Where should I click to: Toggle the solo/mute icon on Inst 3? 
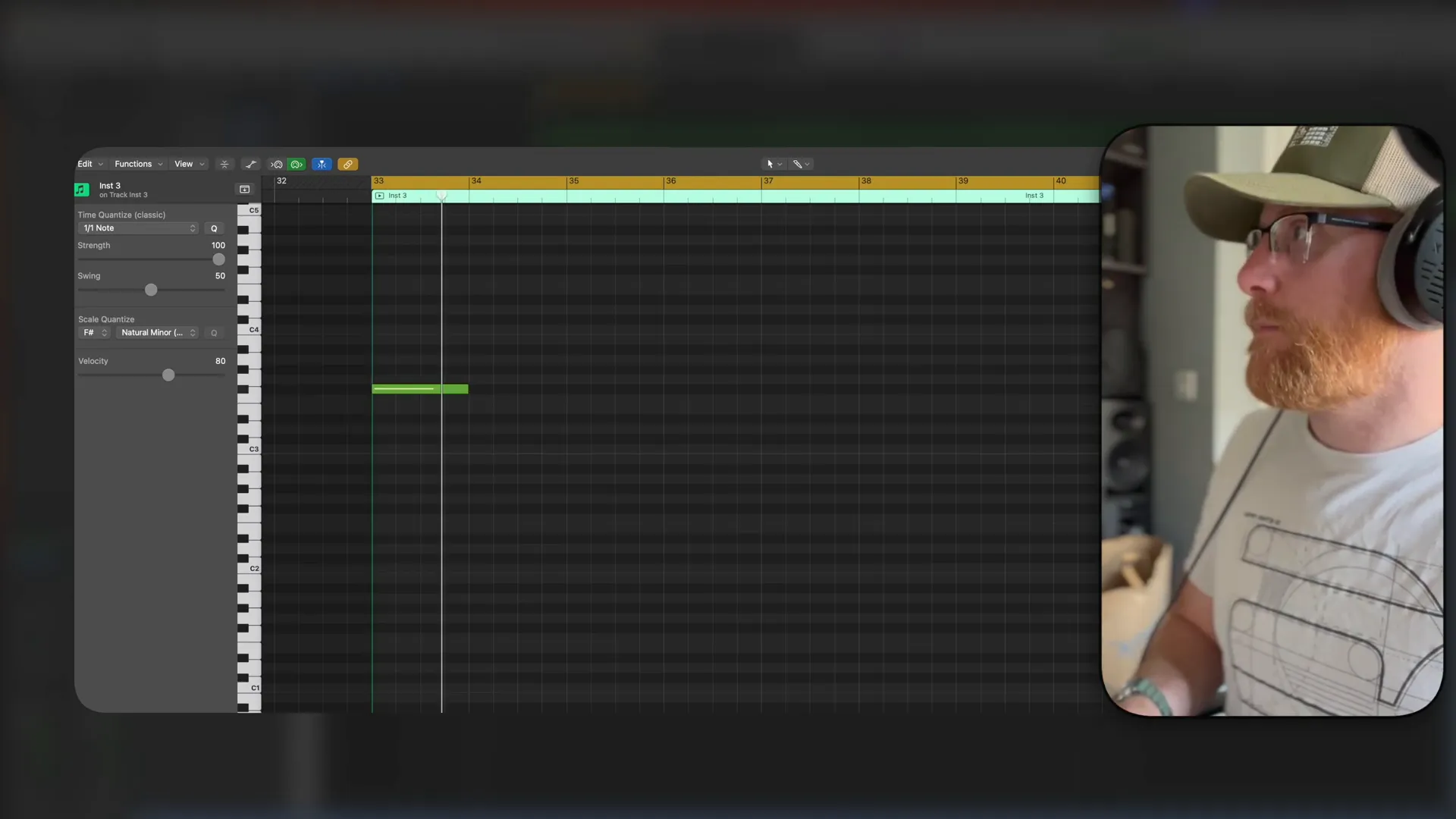pos(379,195)
